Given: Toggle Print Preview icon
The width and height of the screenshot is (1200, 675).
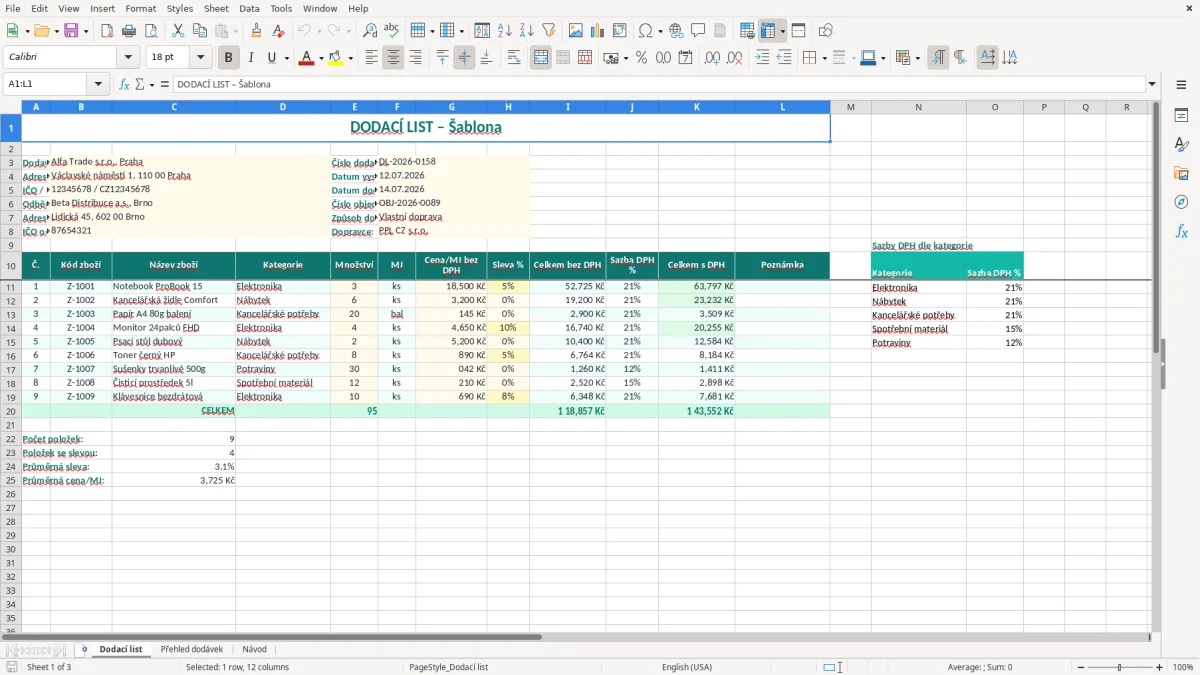Looking at the screenshot, I should tap(150, 31).
